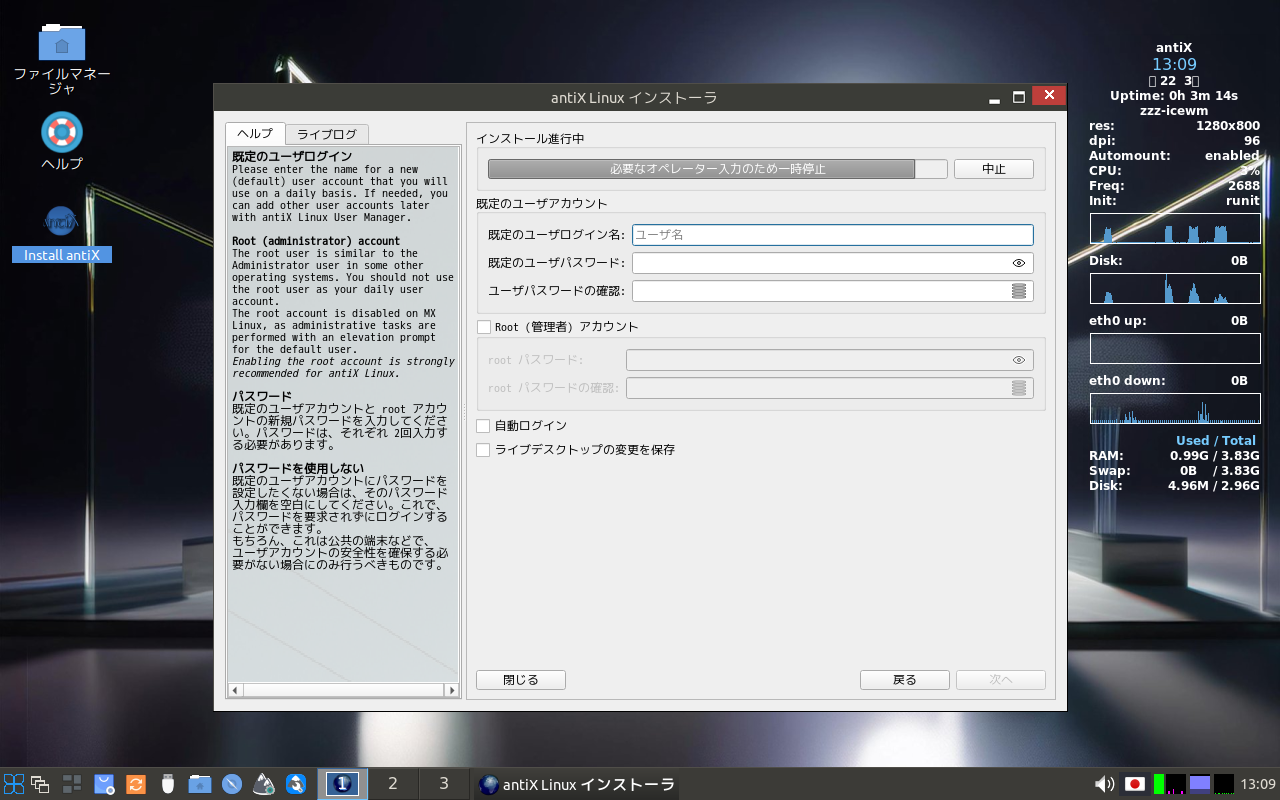Click the paused installation progress bar
The image size is (1280, 800).
(x=717, y=169)
